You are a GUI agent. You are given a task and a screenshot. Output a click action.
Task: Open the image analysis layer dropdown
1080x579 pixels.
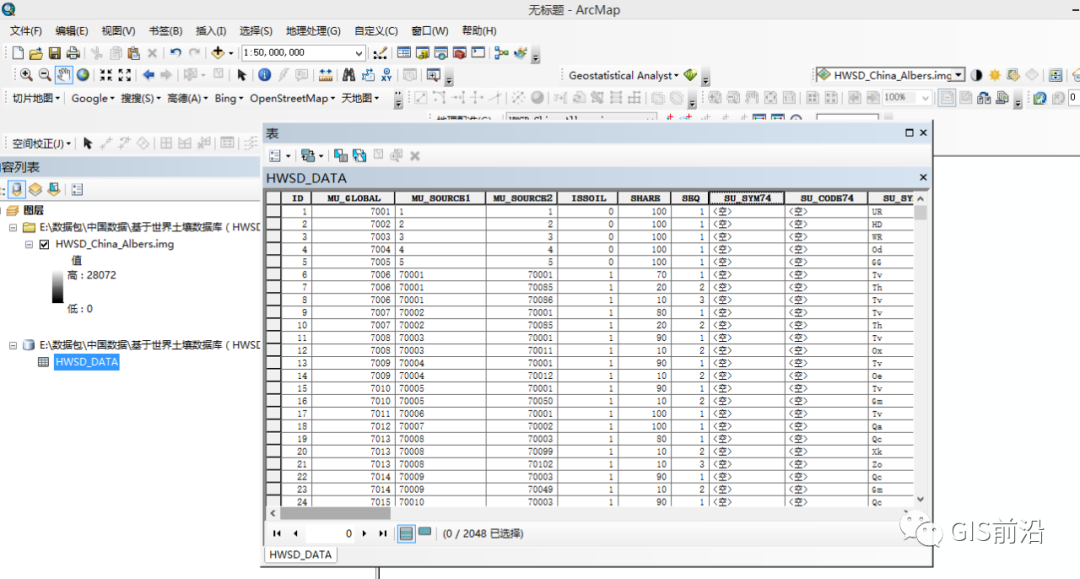click(x=958, y=75)
